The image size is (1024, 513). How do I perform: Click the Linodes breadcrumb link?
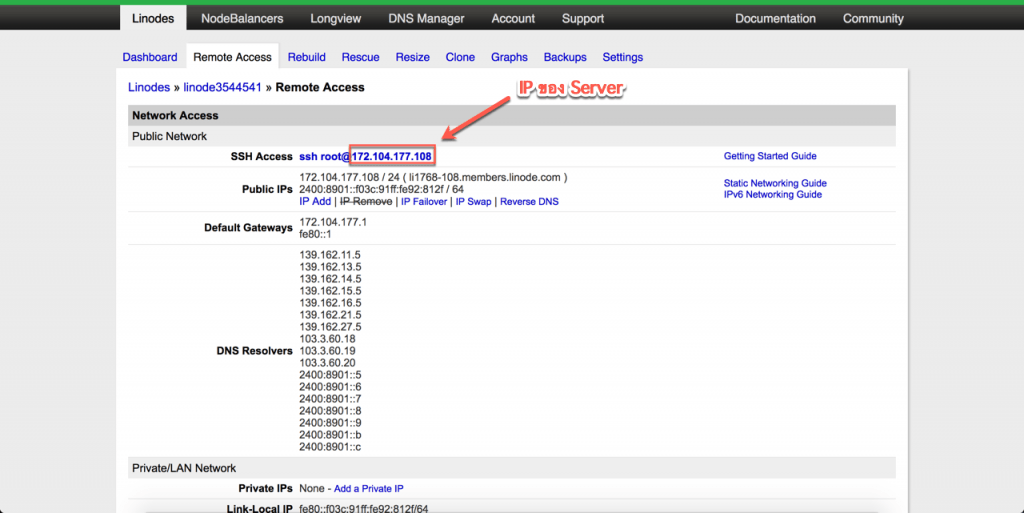(x=149, y=88)
